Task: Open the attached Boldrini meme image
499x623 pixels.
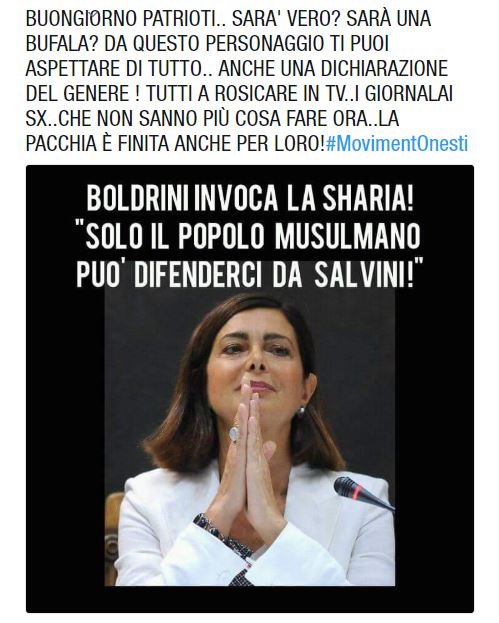Action: 250,389
